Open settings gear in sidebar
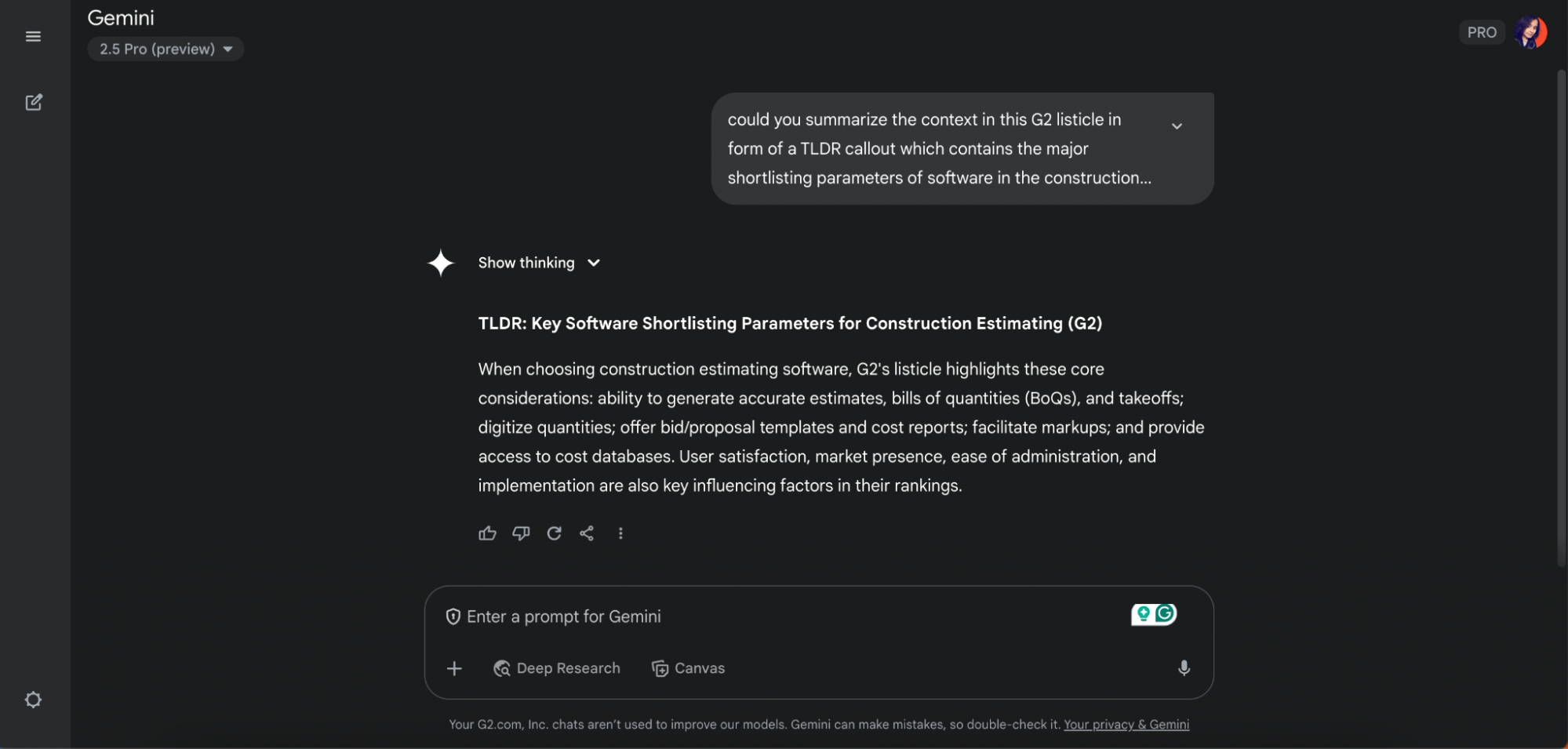1568x749 pixels. (33, 699)
